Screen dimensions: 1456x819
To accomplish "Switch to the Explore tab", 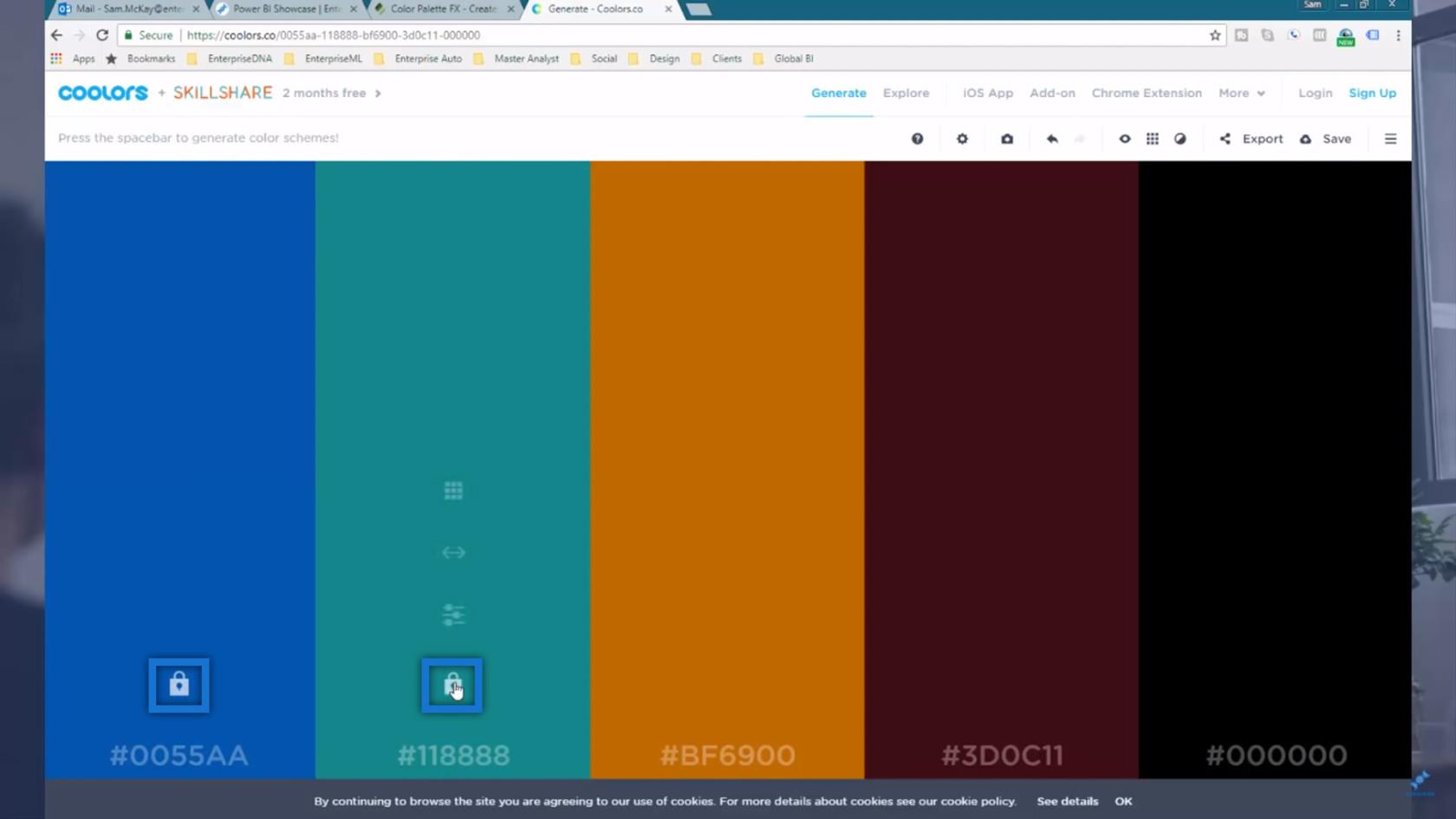I will coord(906,93).
